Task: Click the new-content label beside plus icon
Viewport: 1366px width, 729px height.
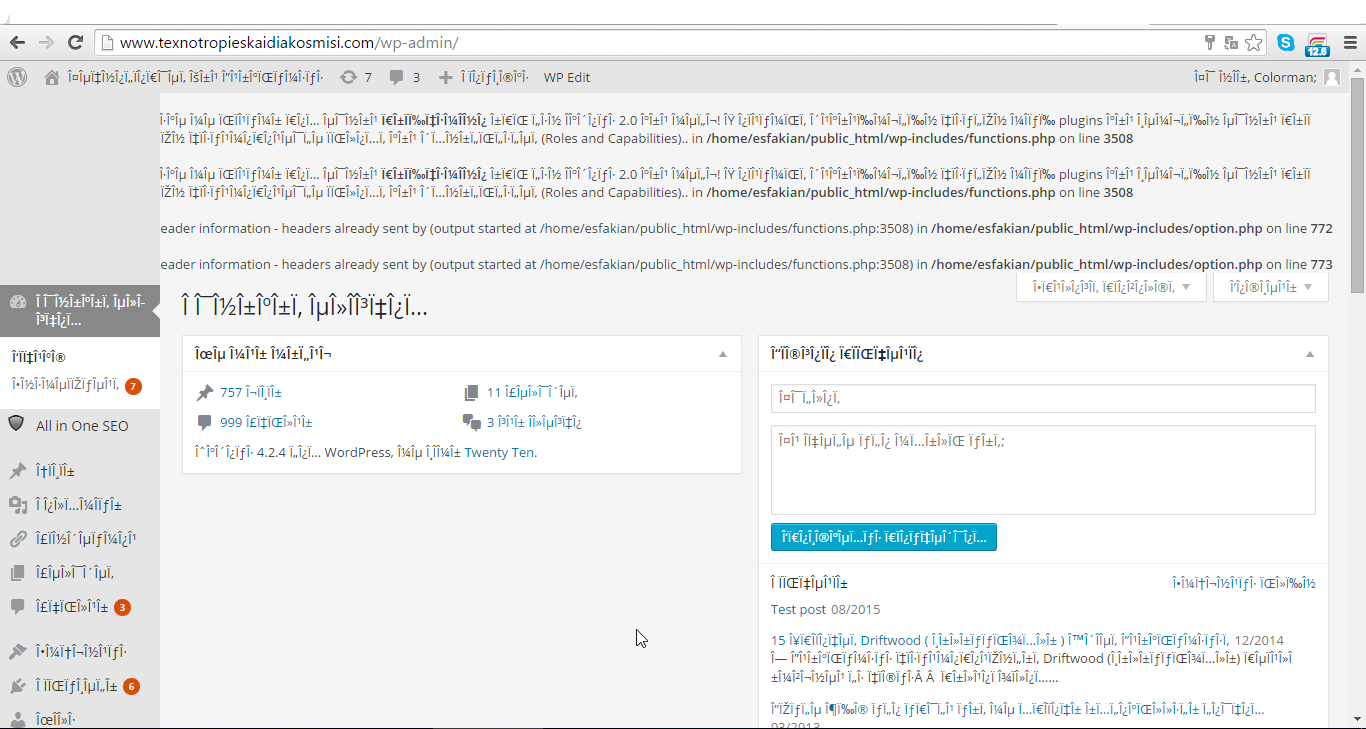Action: 493,77
